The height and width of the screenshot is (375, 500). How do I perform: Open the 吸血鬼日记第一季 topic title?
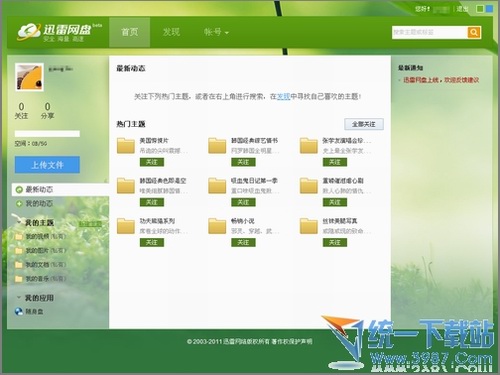[x=254, y=180]
